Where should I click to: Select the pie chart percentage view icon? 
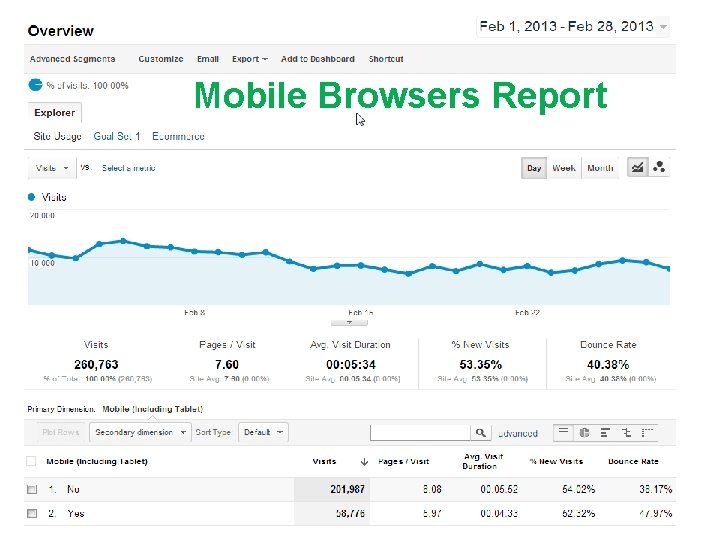584,432
